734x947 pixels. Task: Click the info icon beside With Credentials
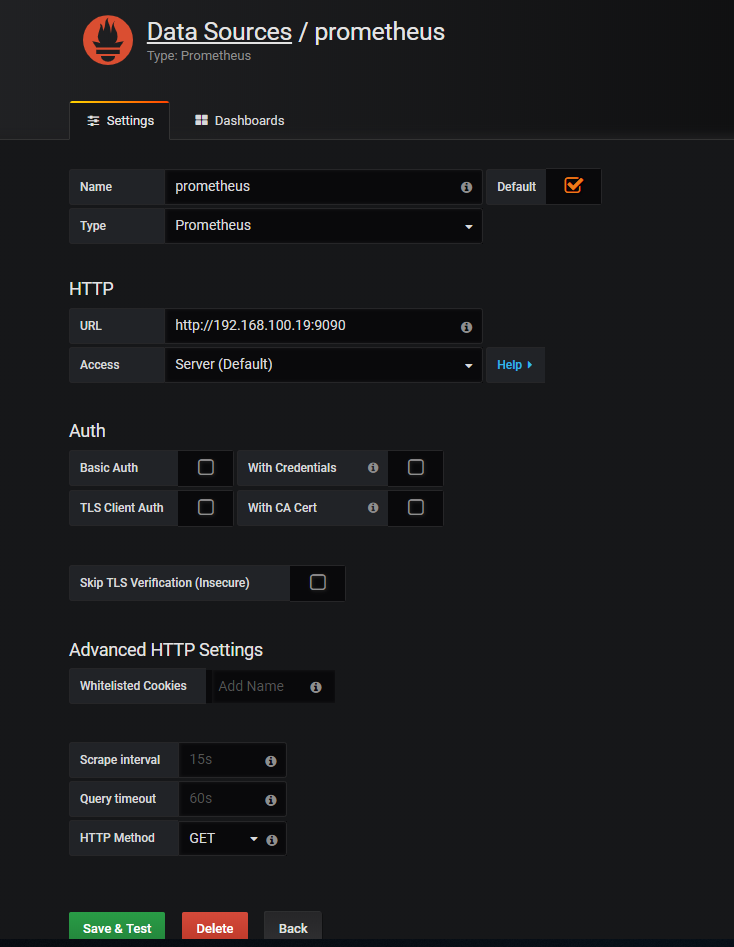(372, 468)
